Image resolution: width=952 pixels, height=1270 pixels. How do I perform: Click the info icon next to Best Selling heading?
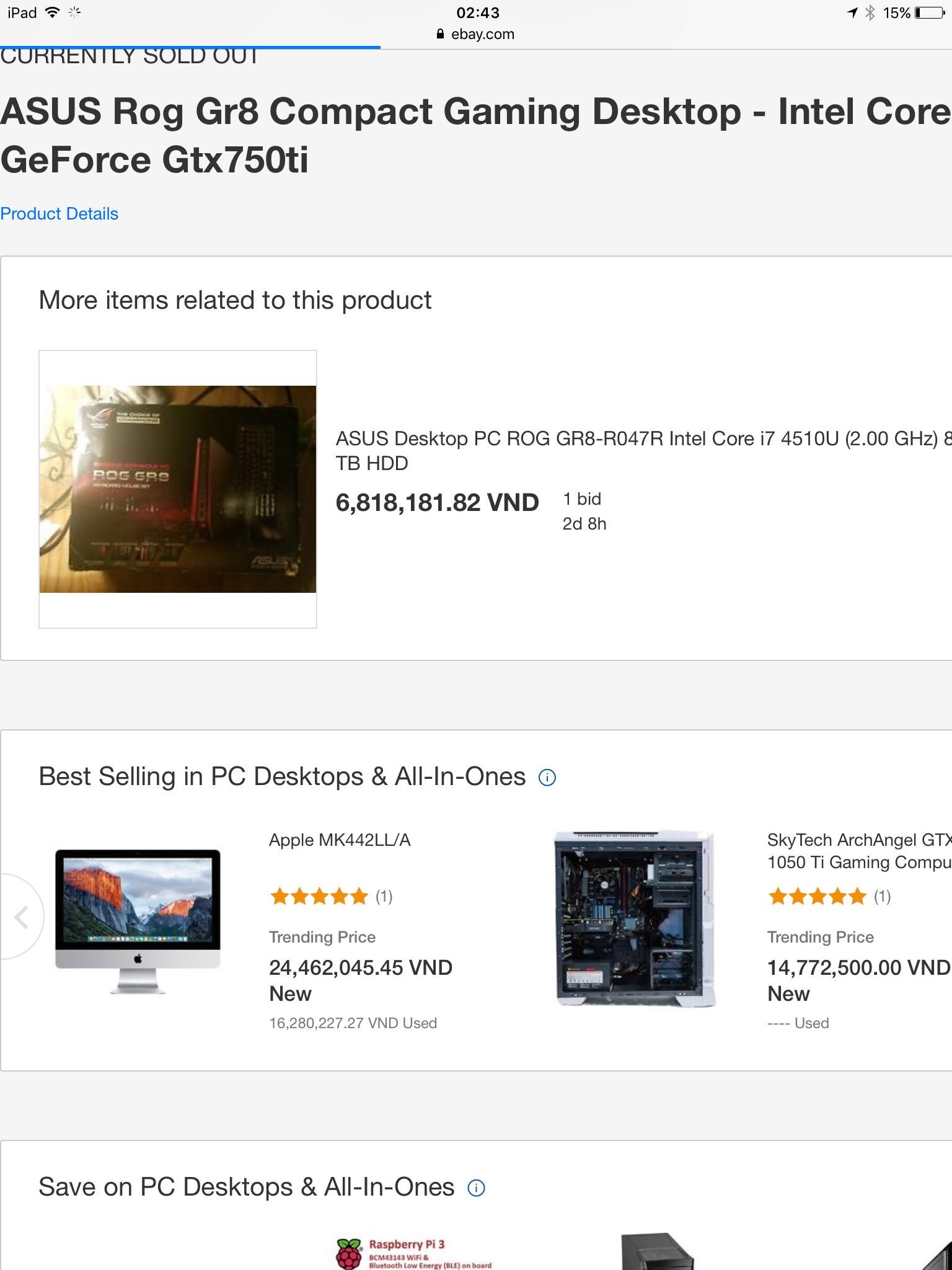pos(547,777)
